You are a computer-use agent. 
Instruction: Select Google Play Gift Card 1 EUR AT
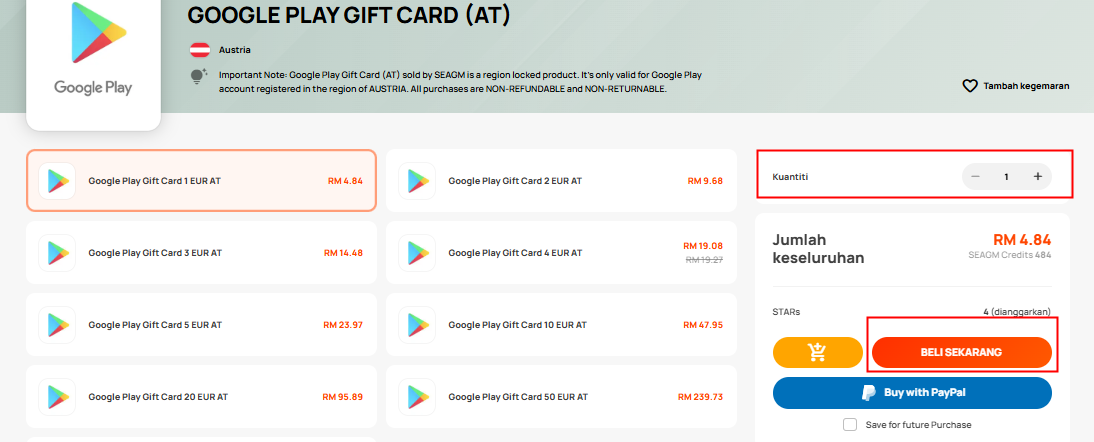(x=202, y=181)
